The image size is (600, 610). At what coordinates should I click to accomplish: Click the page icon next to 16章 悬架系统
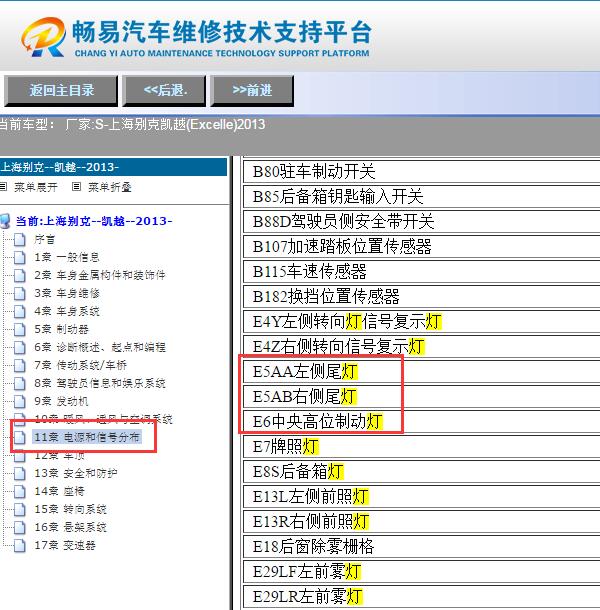coord(19,527)
